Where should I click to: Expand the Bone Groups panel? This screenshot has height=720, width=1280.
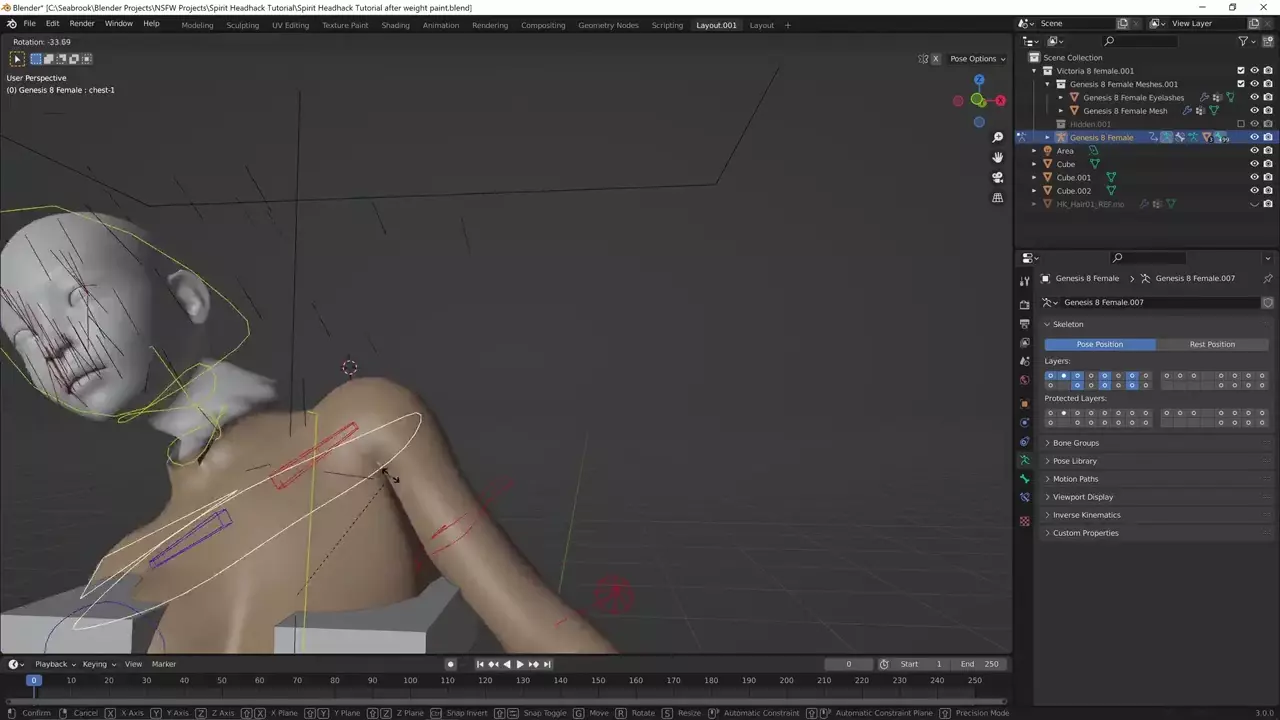[1075, 443]
